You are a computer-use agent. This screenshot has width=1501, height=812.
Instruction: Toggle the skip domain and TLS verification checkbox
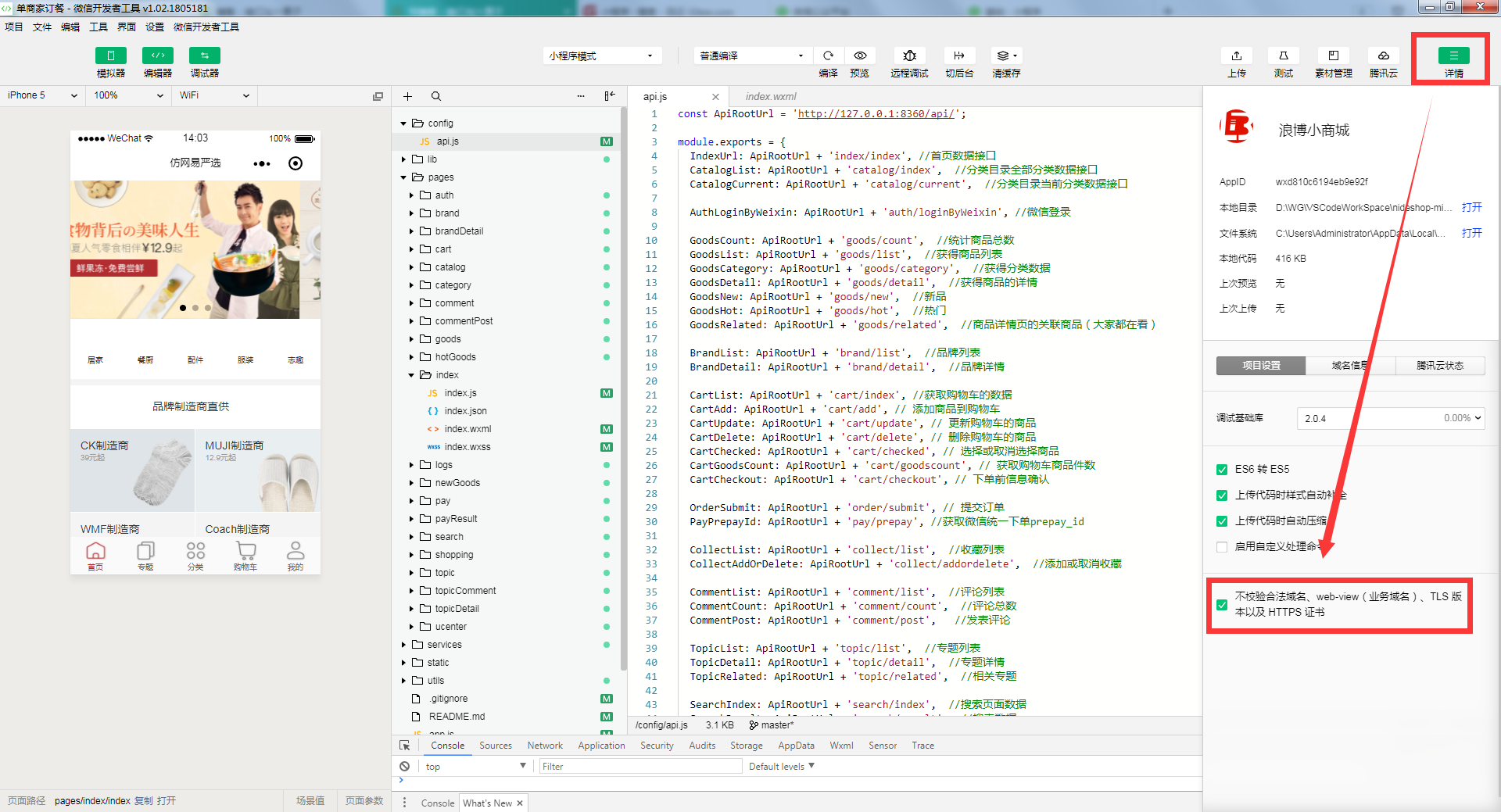coord(1222,605)
